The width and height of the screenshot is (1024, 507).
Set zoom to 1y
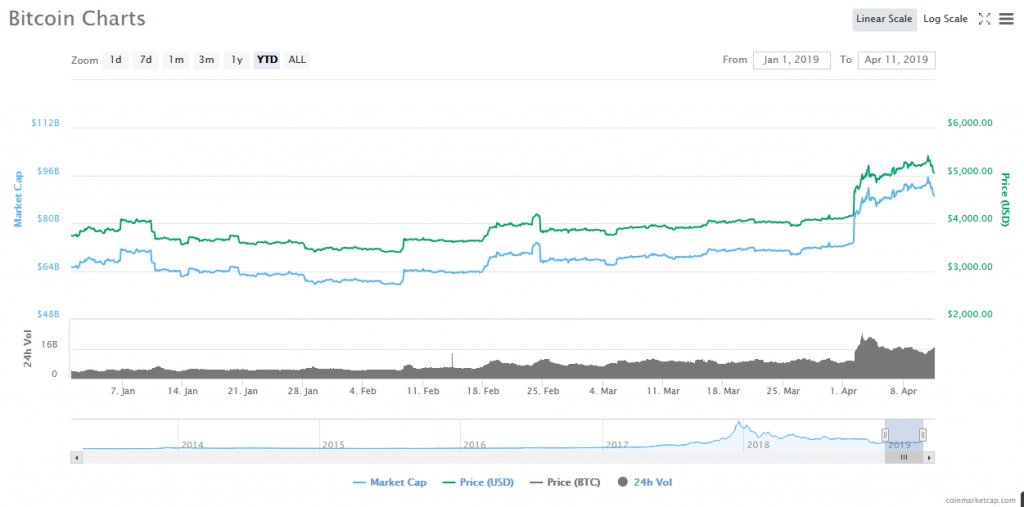tap(236, 60)
